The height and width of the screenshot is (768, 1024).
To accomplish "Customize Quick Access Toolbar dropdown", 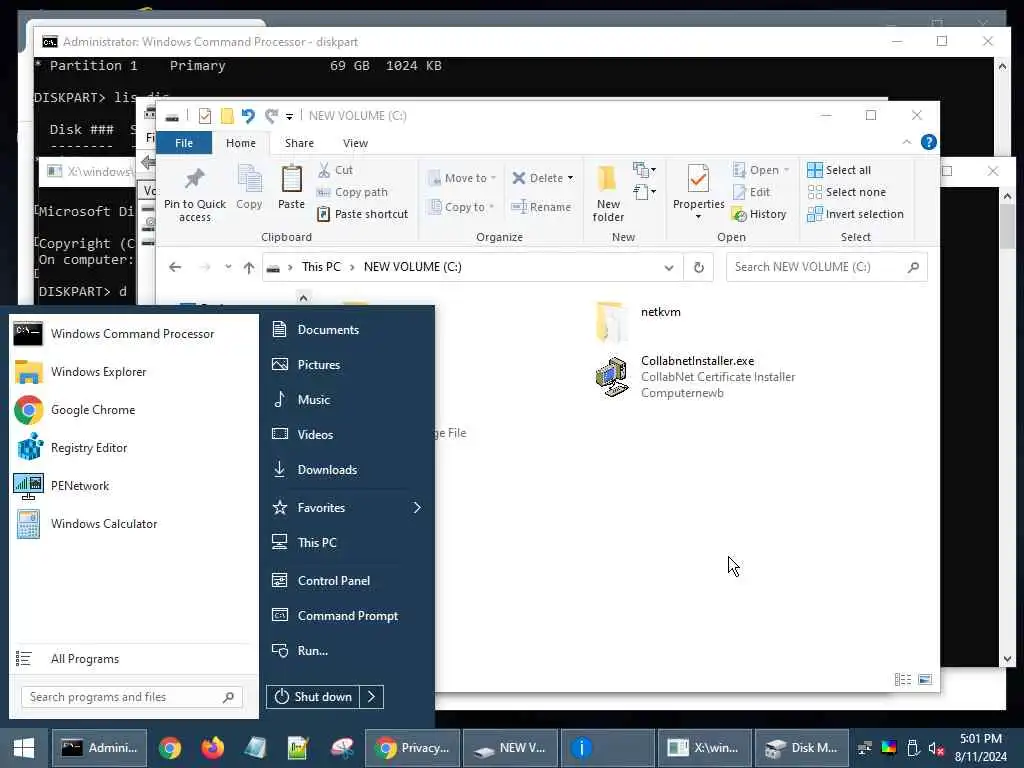I will (x=289, y=117).
